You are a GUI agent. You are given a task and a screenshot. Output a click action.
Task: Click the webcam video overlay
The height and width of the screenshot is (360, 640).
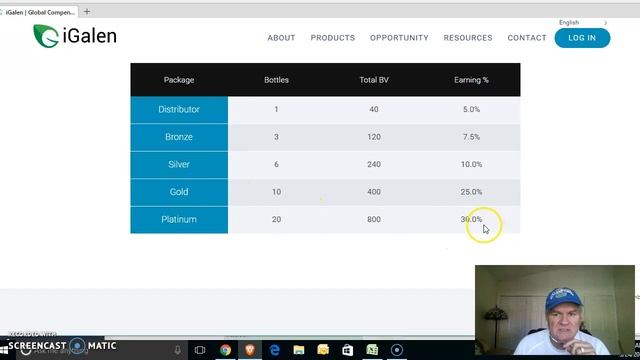pos(555,310)
